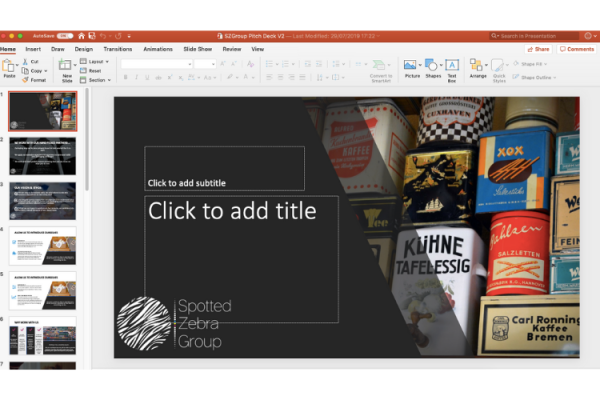The image size is (600, 400).
Task: Click the Comments button
Action: (x=577, y=49)
